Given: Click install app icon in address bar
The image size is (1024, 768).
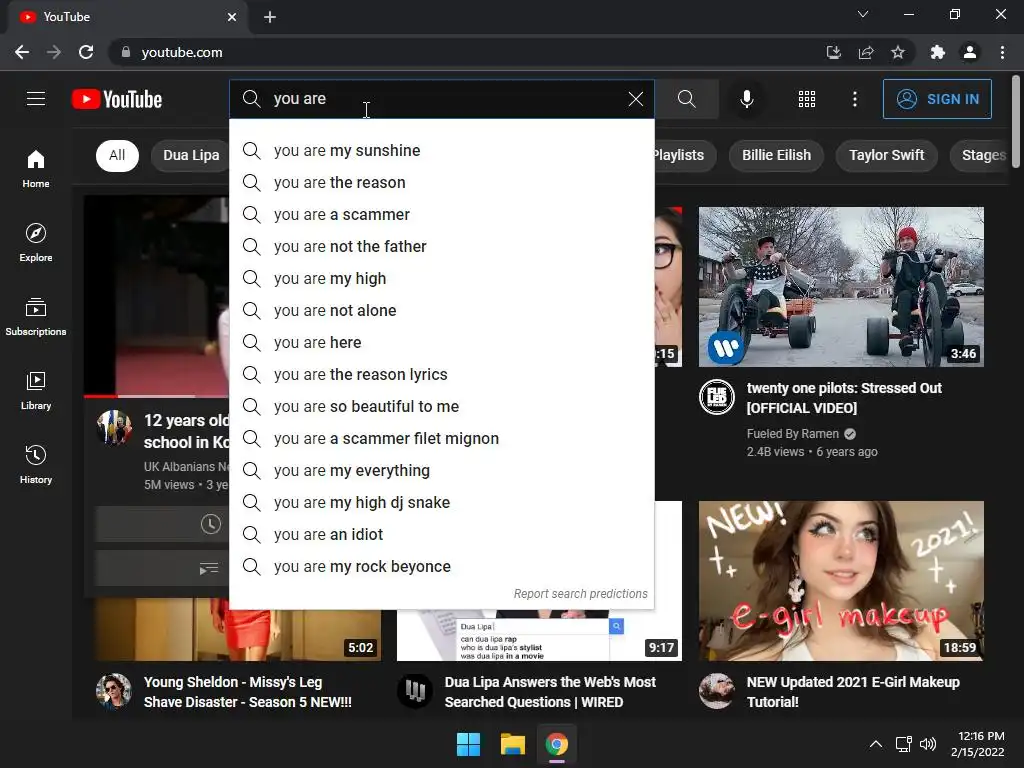Looking at the screenshot, I should (x=834, y=52).
